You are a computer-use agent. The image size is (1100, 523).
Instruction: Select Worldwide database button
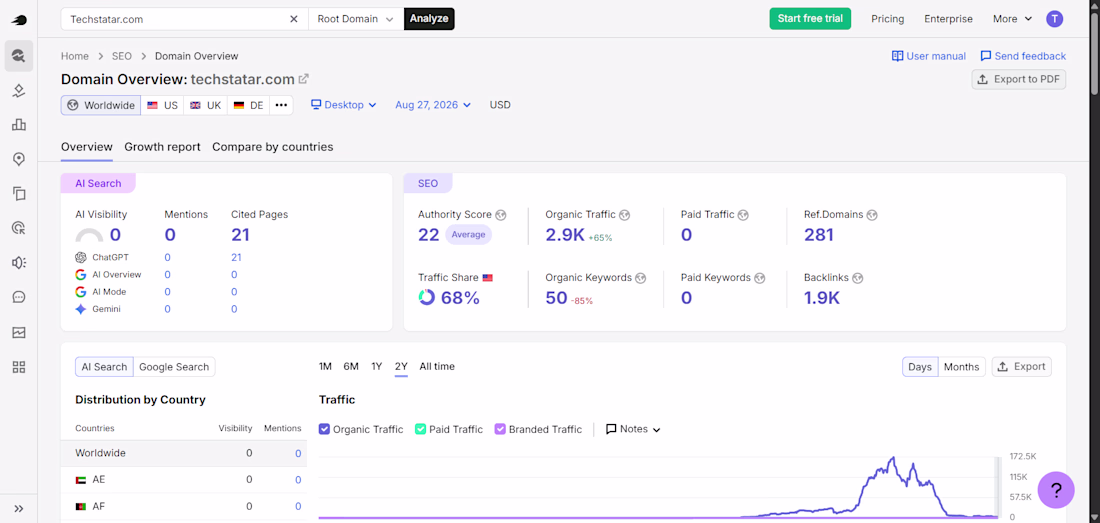click(x=101, y=105)
